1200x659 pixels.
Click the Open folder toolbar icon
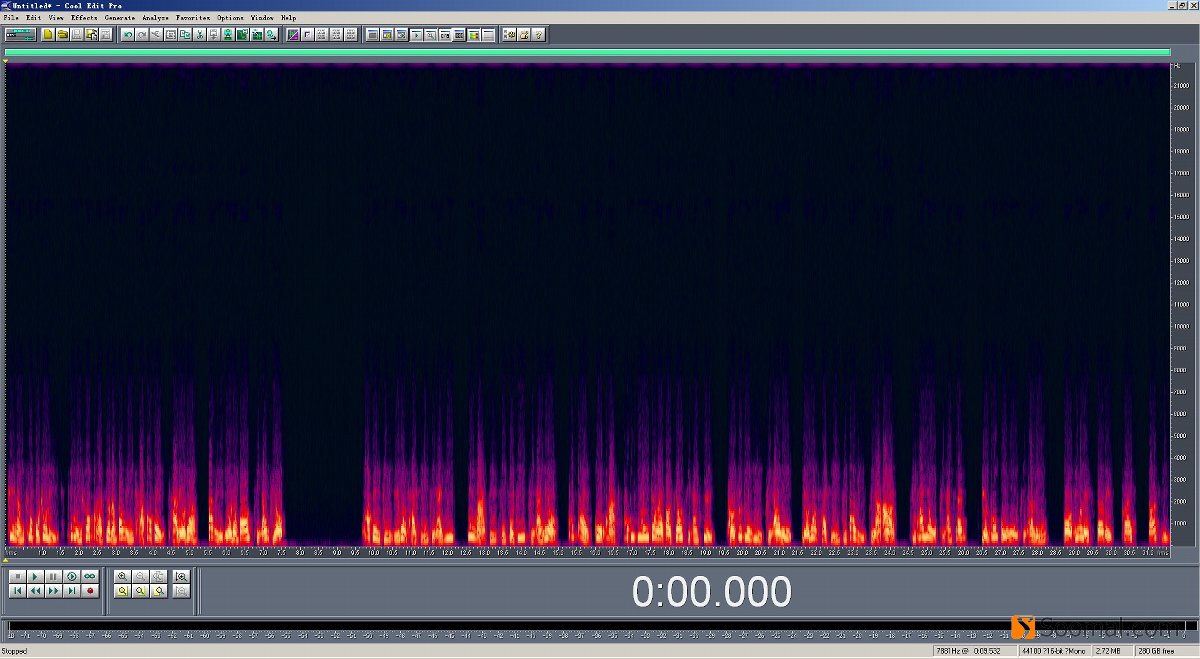tap(62, 35)
